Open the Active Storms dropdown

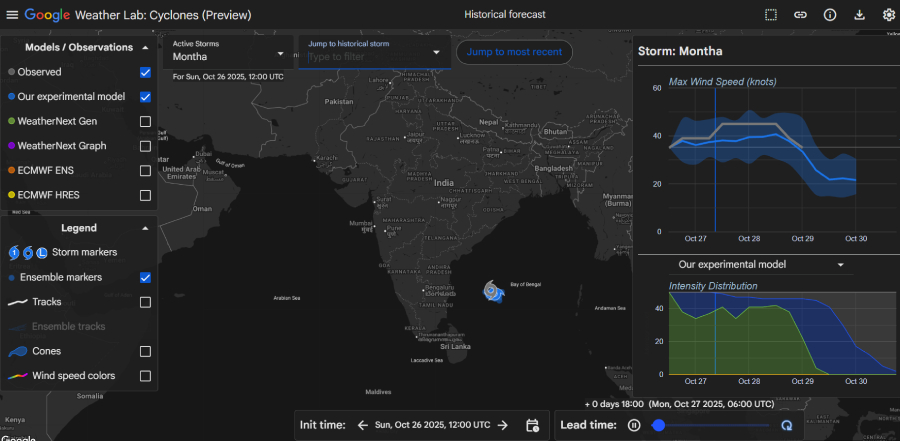point(228,52)
